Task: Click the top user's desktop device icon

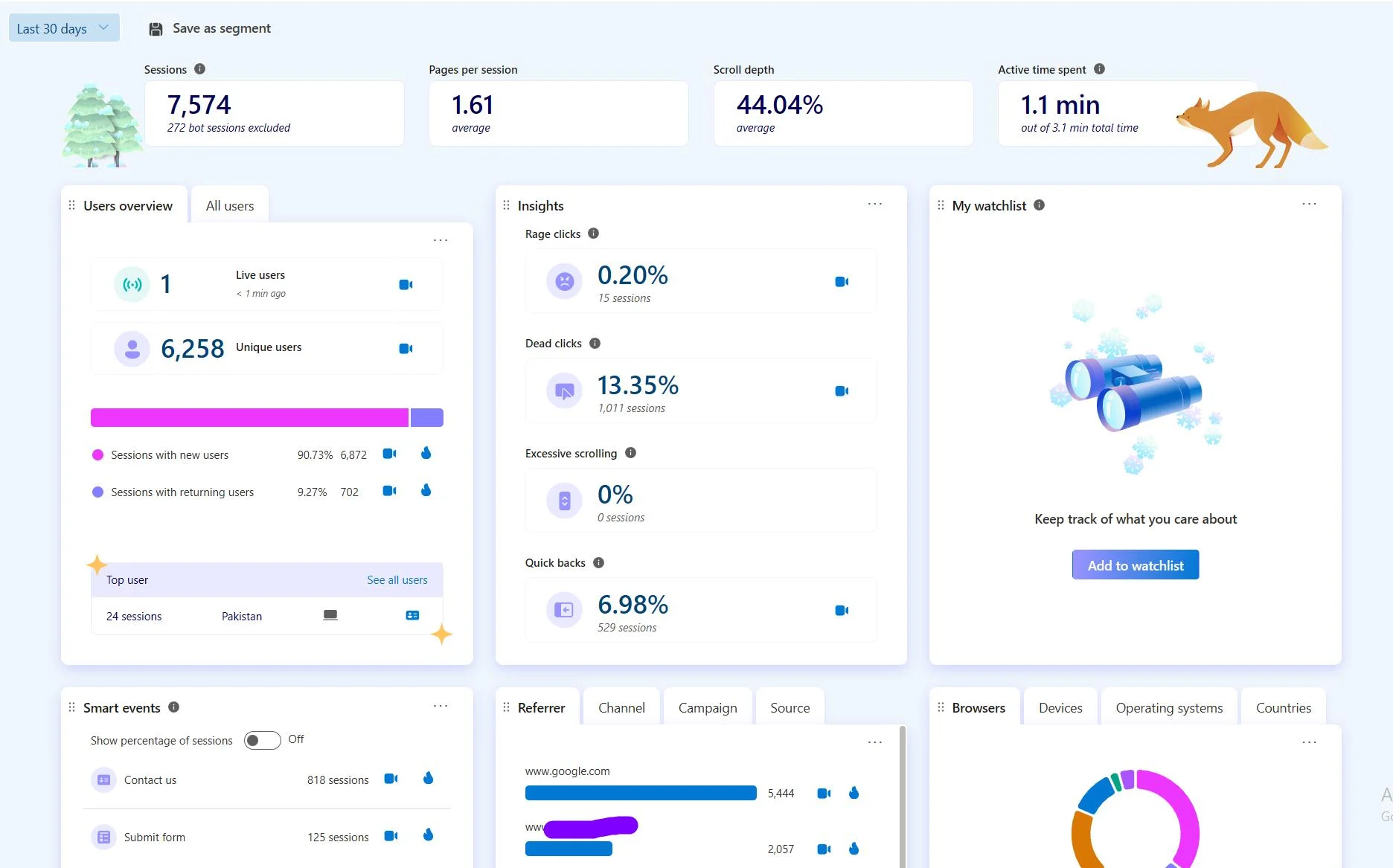Action: (x=330, y=615)
